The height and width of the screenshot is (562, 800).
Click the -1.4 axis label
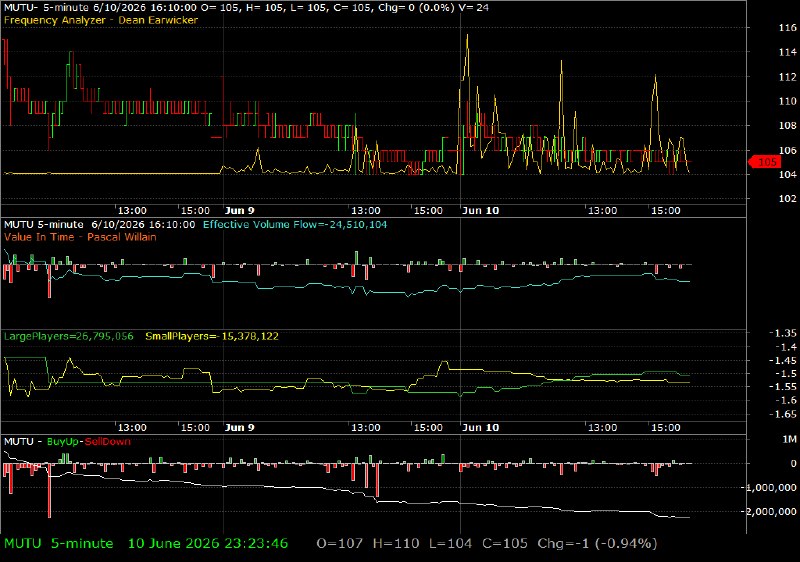point(786,347)
